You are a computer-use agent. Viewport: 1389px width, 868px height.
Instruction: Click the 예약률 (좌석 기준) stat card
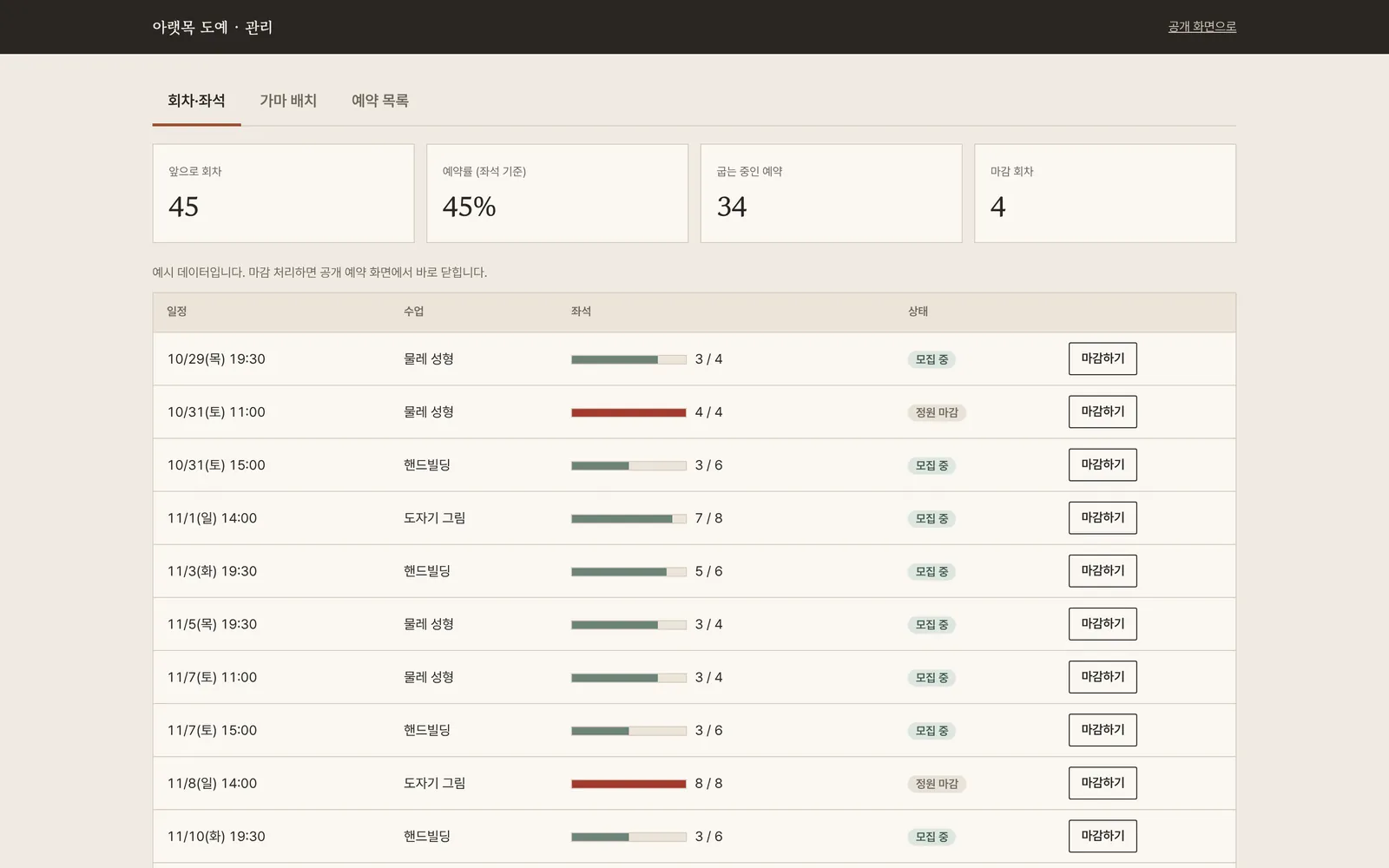557,193
